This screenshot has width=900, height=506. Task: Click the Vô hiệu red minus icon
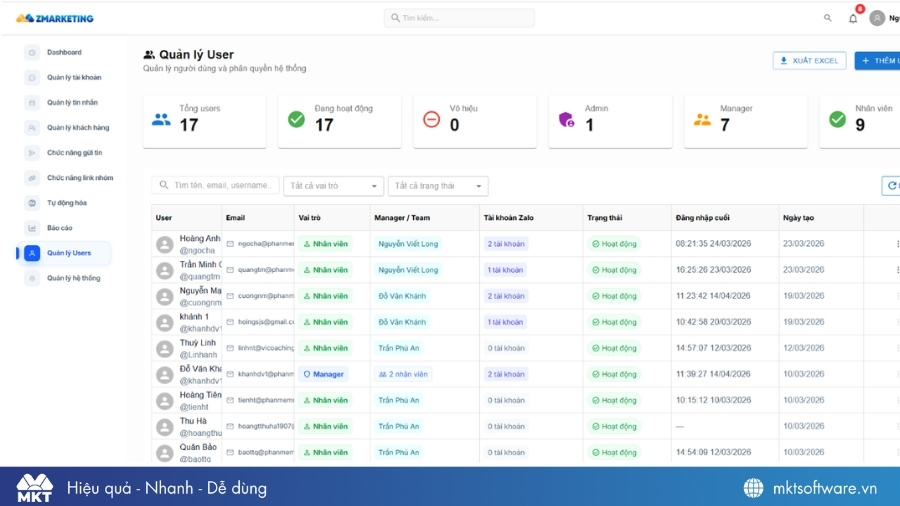(432, 119)
